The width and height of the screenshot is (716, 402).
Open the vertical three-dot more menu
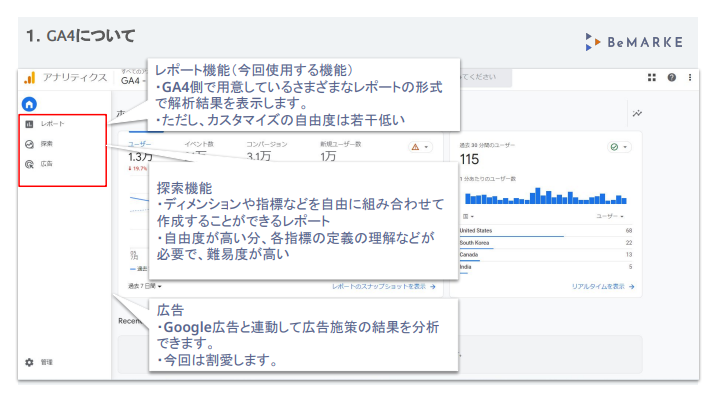(690, 78)
